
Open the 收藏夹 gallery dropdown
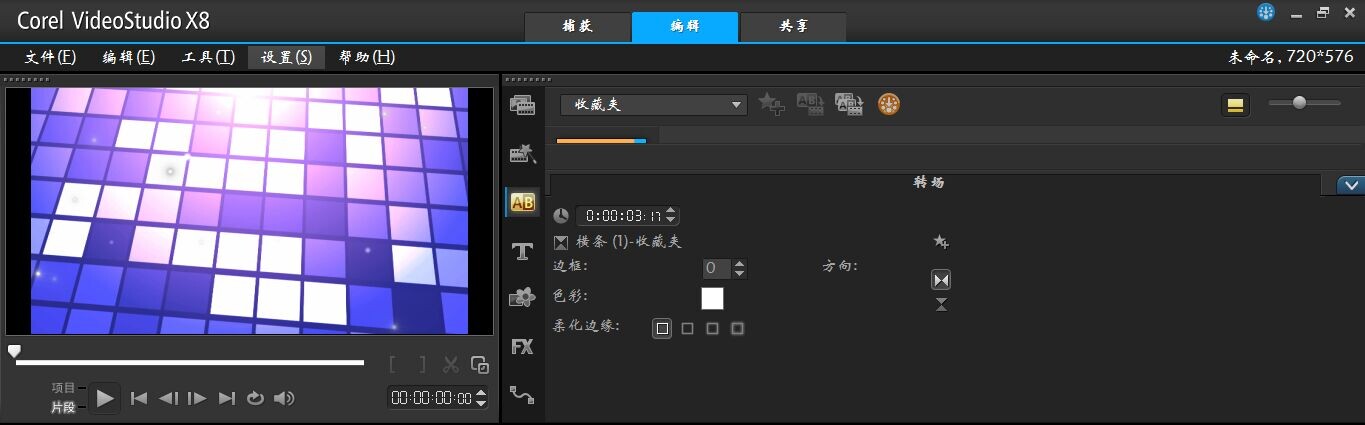coord(653,105)
